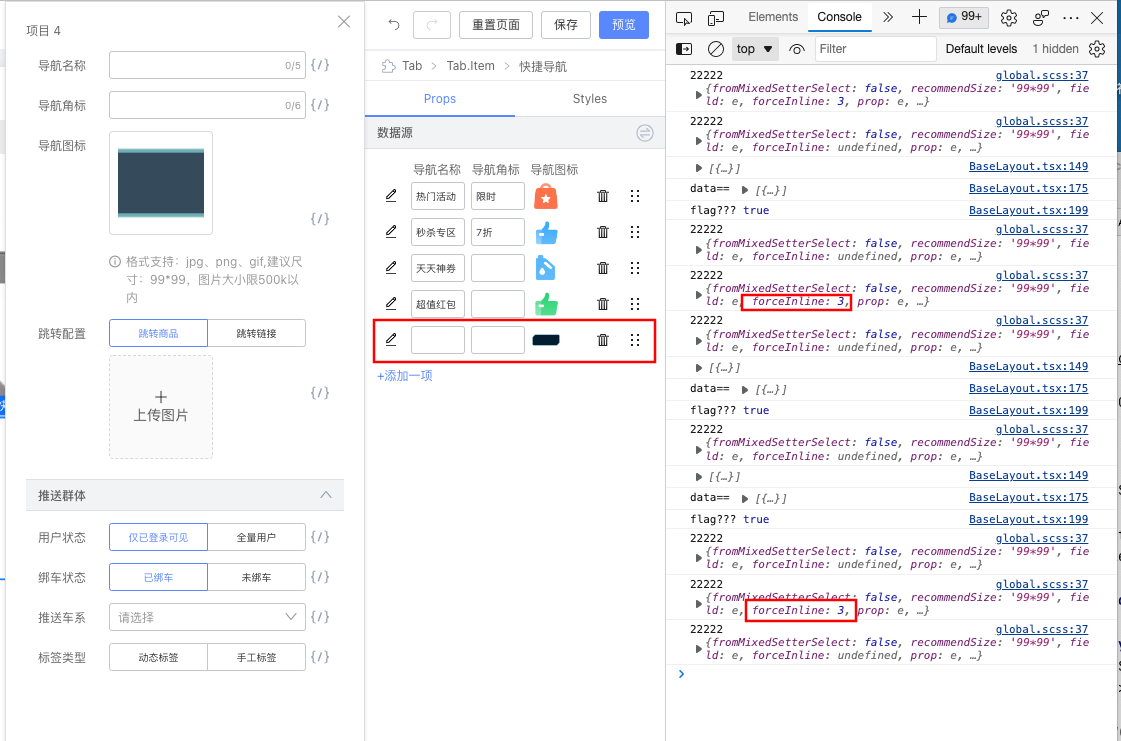Open the 推送车系 请选择 dropdown
Viewport: 1121px width, 741px height.
[206, 617]
